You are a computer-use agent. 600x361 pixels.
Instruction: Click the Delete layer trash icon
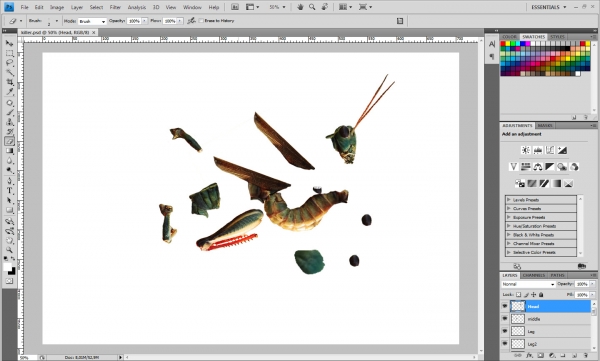click(x=585, y=356)
